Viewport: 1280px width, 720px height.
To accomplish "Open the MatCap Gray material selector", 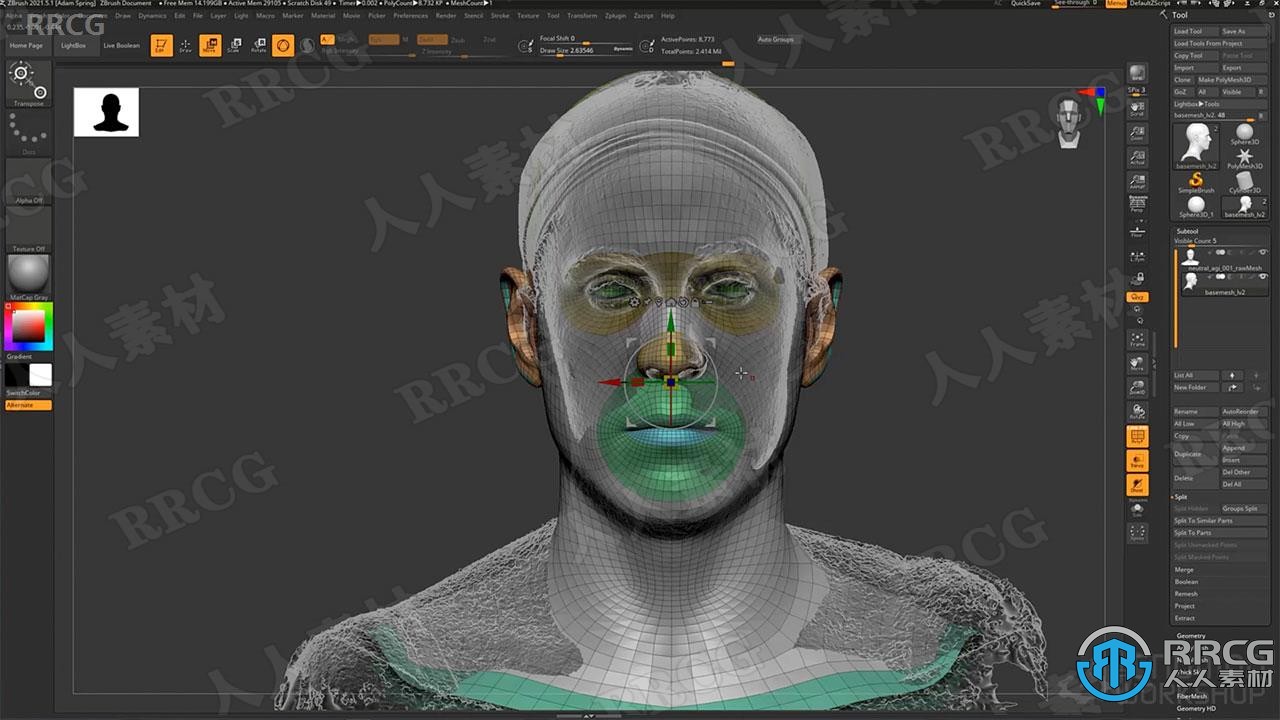I will [x=28, y=277].
